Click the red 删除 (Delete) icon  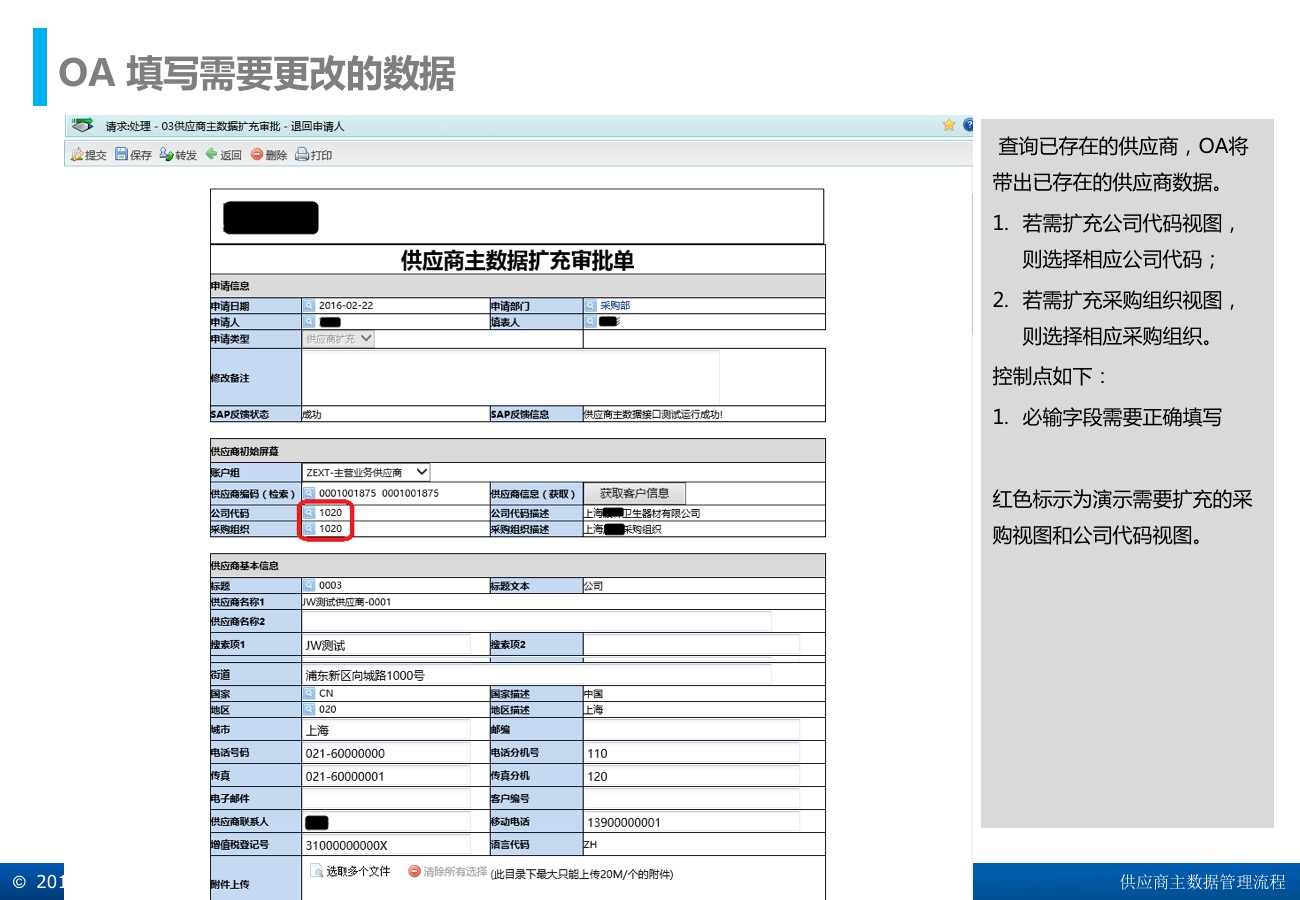tap(257, 155)
